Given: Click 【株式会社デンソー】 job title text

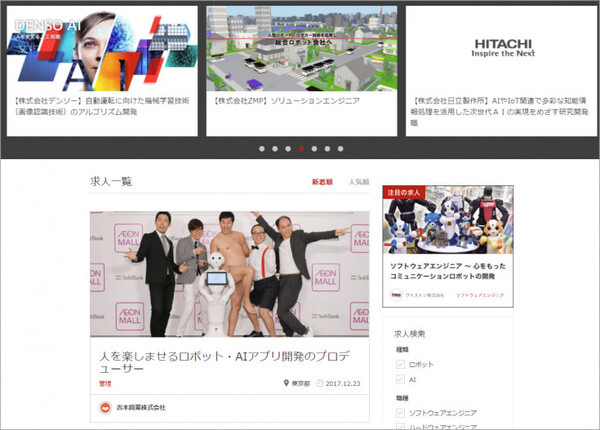Looking at the screenshot, I should point(102,106).
